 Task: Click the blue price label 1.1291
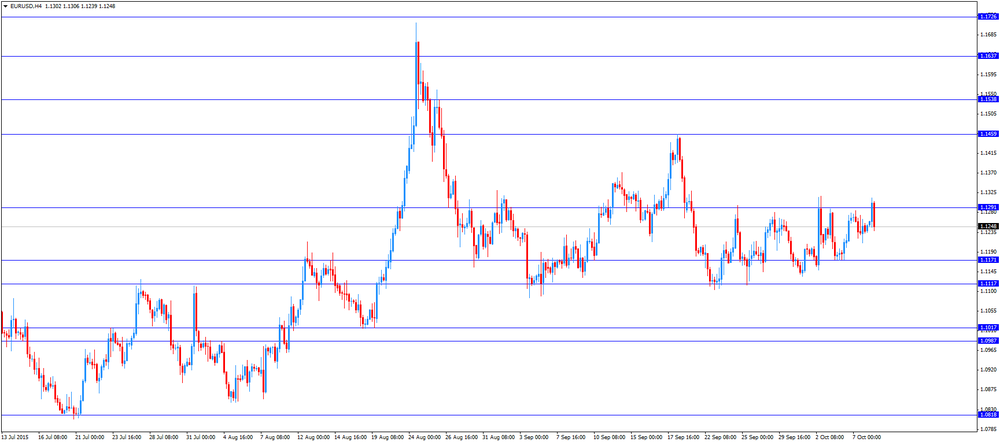tap(987, 207)
